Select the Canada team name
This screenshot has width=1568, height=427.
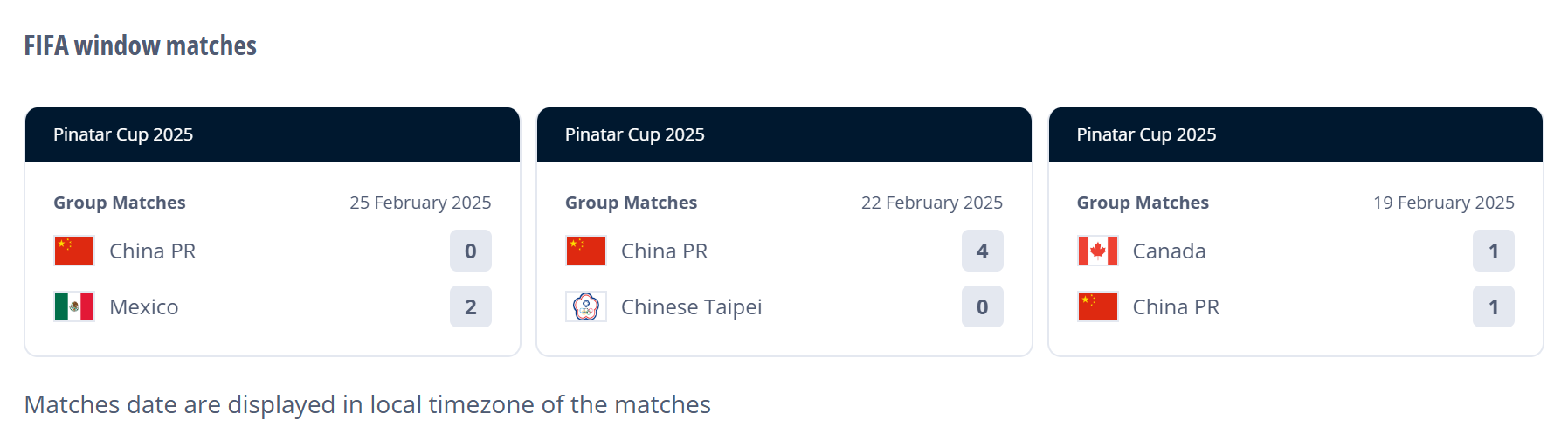point(1169,251)
